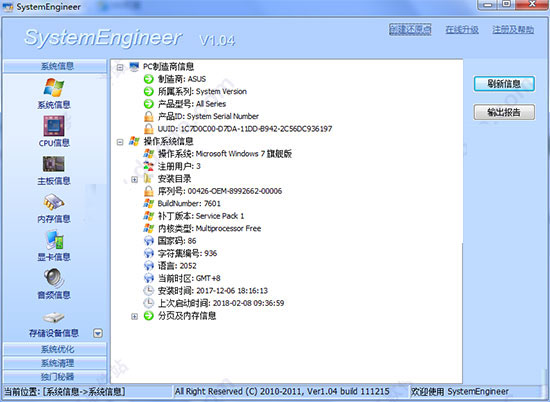Screen dimensions: 550x402
Task: Open the 在线升级 link
Action: (x=462, y=29)
